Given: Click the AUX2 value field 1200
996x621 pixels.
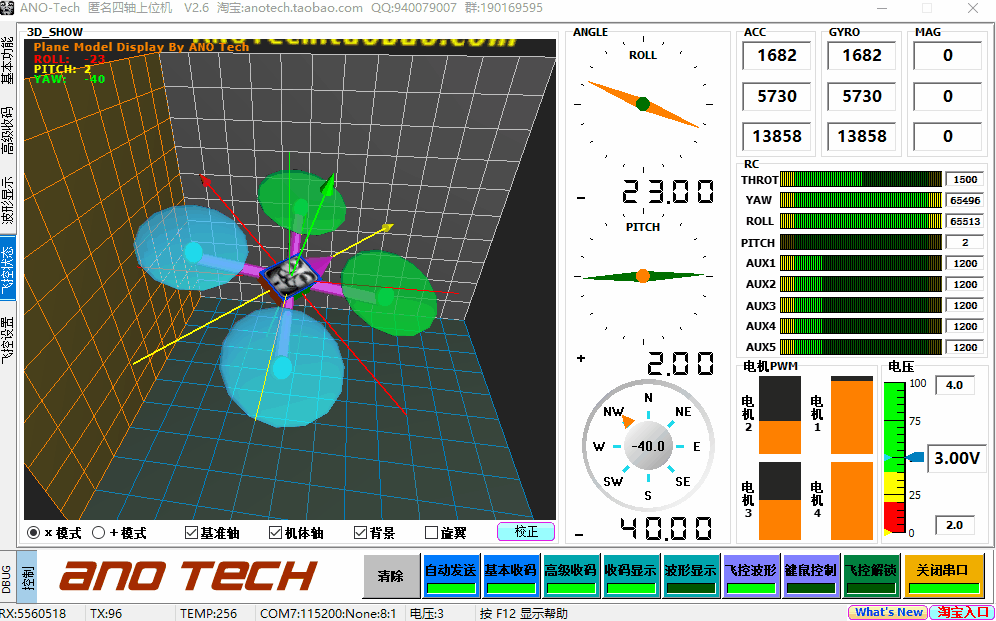Looking at the screenshot, I should 964,284.
